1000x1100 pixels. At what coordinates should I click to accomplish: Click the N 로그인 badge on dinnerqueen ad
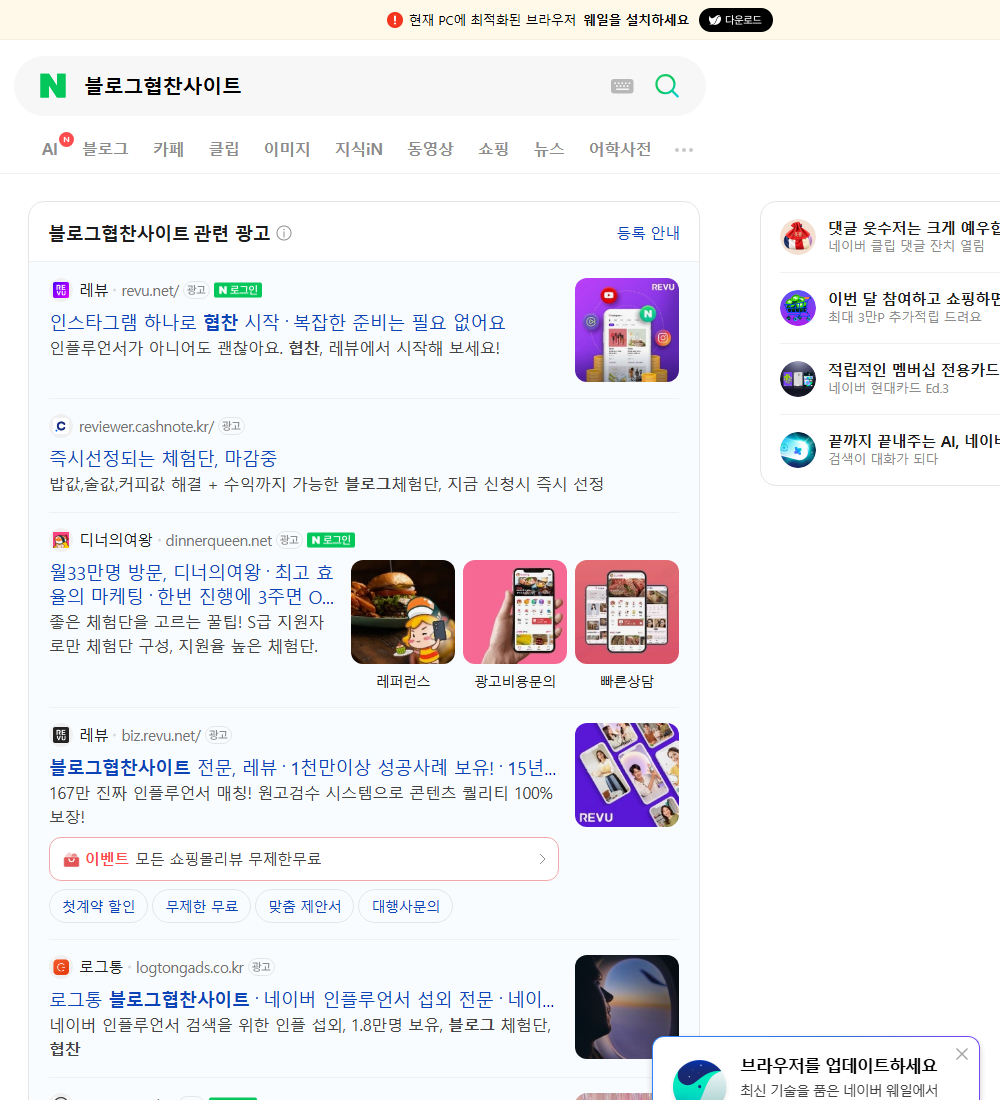pyautogui.click(x=331, y=540)
